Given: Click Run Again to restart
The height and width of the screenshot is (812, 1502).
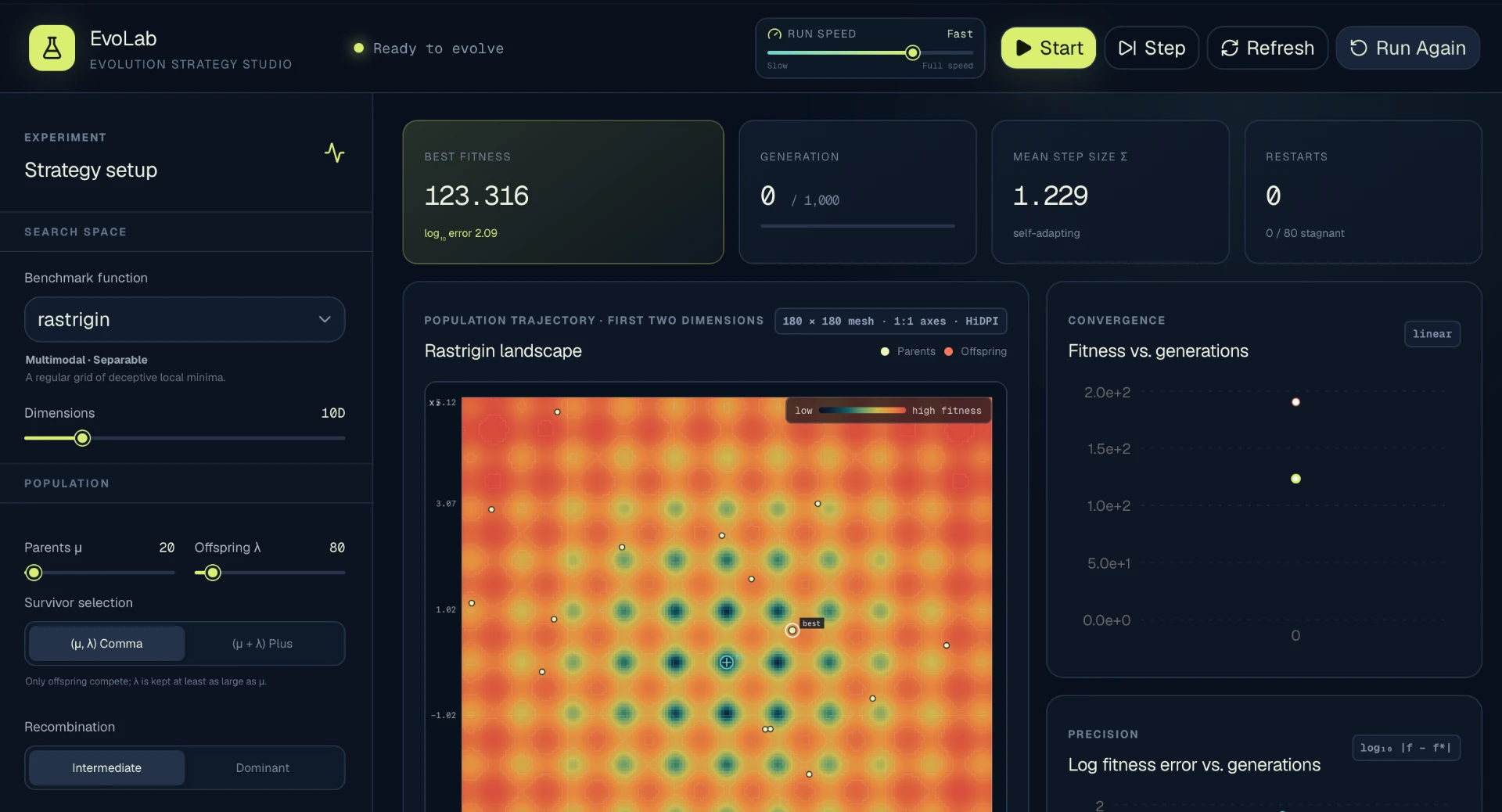Looking at the screenshot, I should 1407,48.
